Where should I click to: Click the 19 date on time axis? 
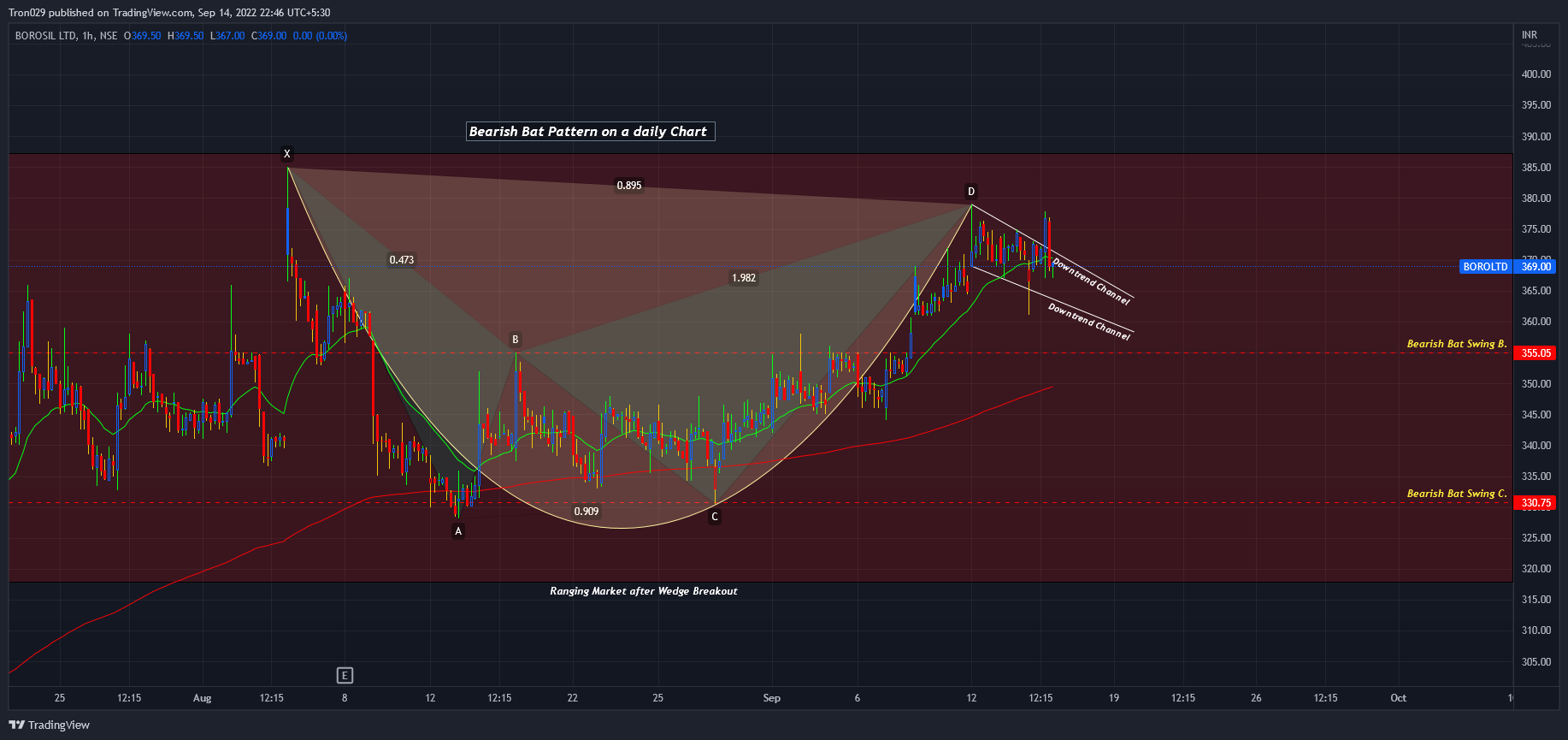pyautogui.click(x=1114, y=698)
